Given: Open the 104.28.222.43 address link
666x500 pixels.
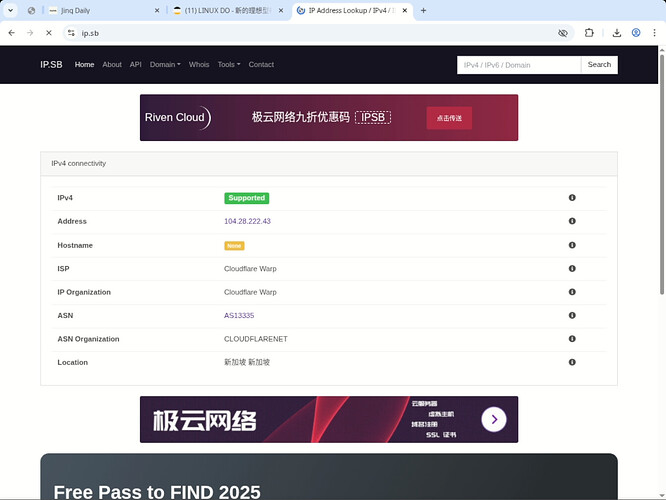Looking at the screenshot, I should 247,221.
